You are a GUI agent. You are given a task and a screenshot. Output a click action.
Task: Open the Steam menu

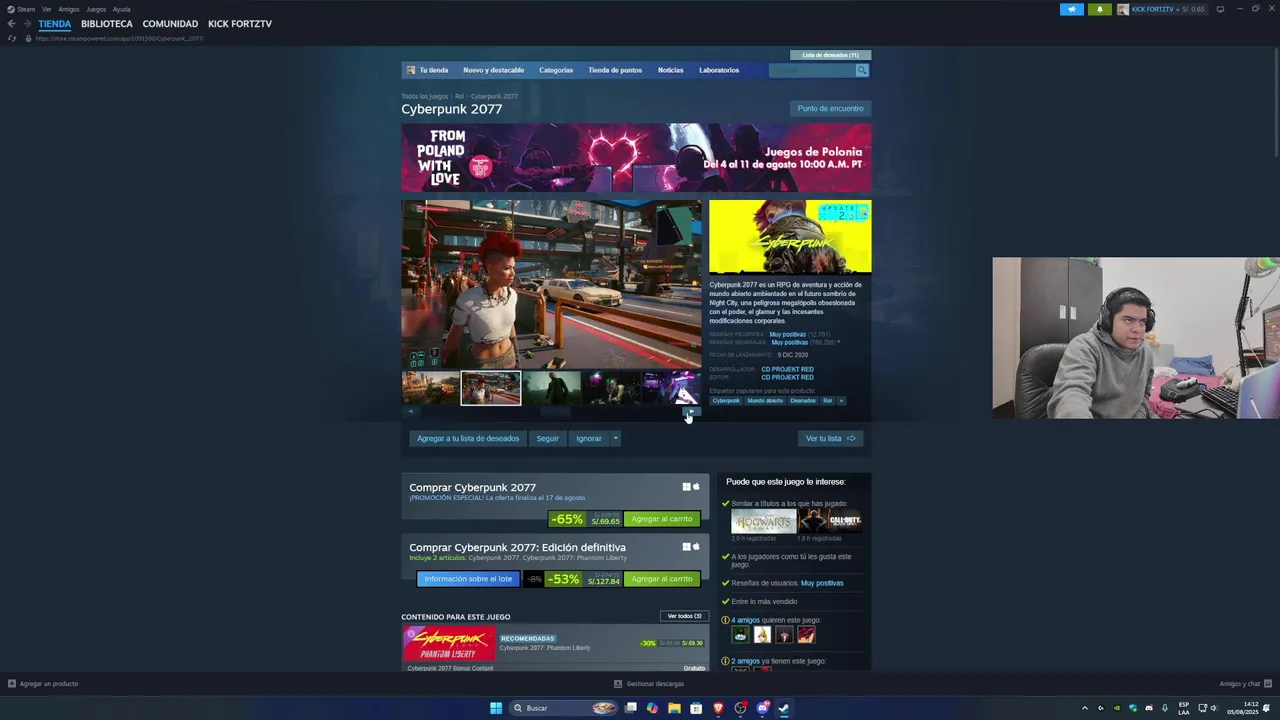pyautogui.click(x=26, y=9)
